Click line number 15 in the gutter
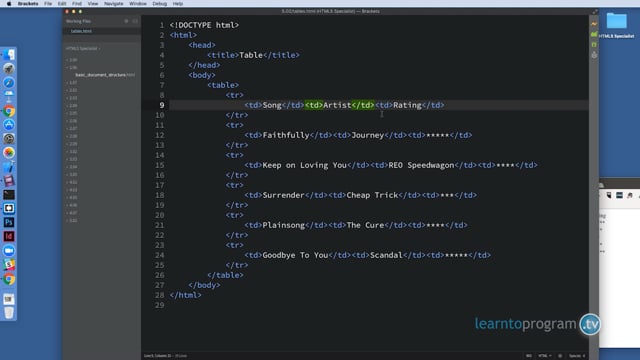The width and height of the screenshot is (640, 360). tap(160, 165)
